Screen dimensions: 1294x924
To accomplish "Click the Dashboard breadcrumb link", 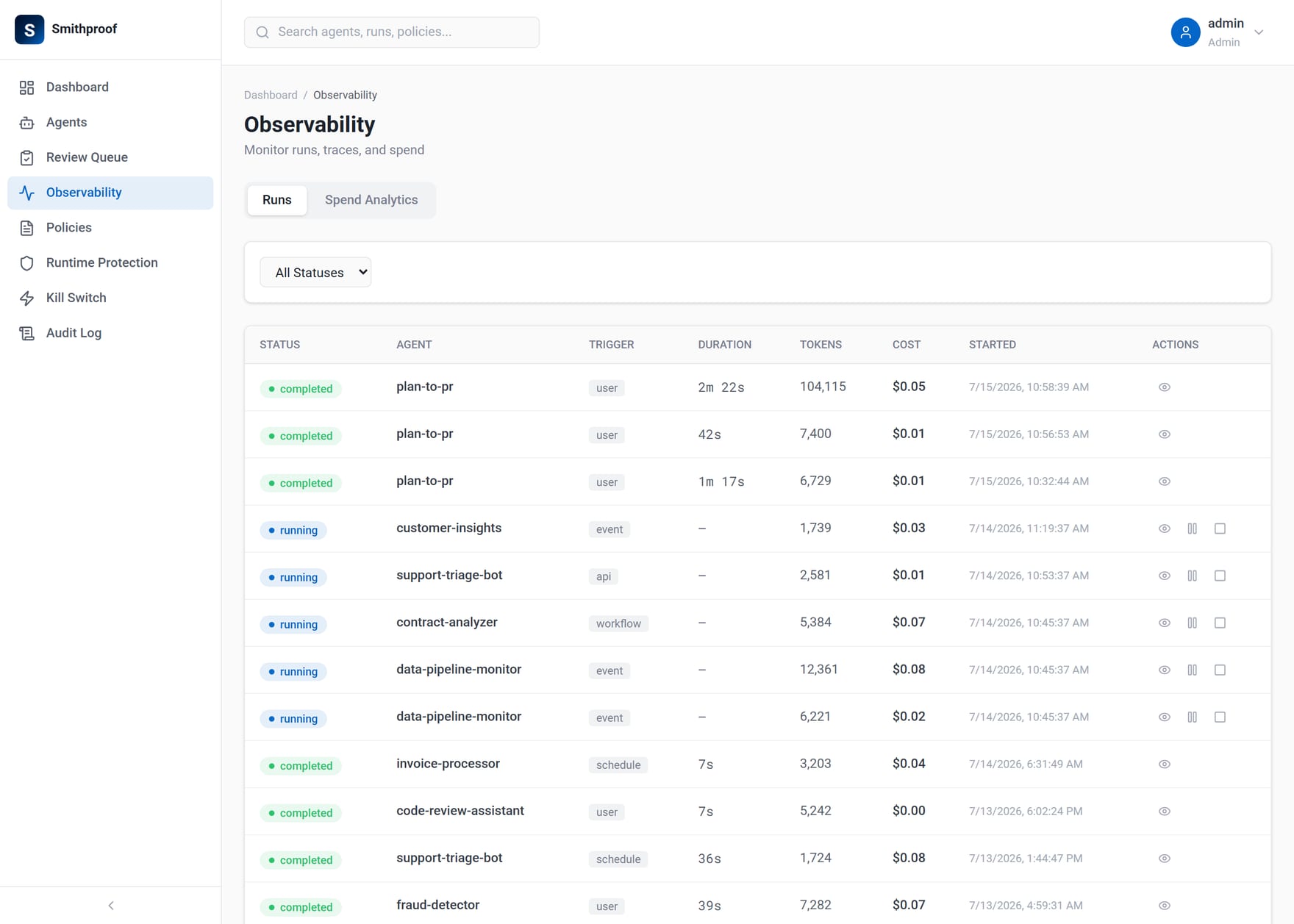I will [271, 95].
